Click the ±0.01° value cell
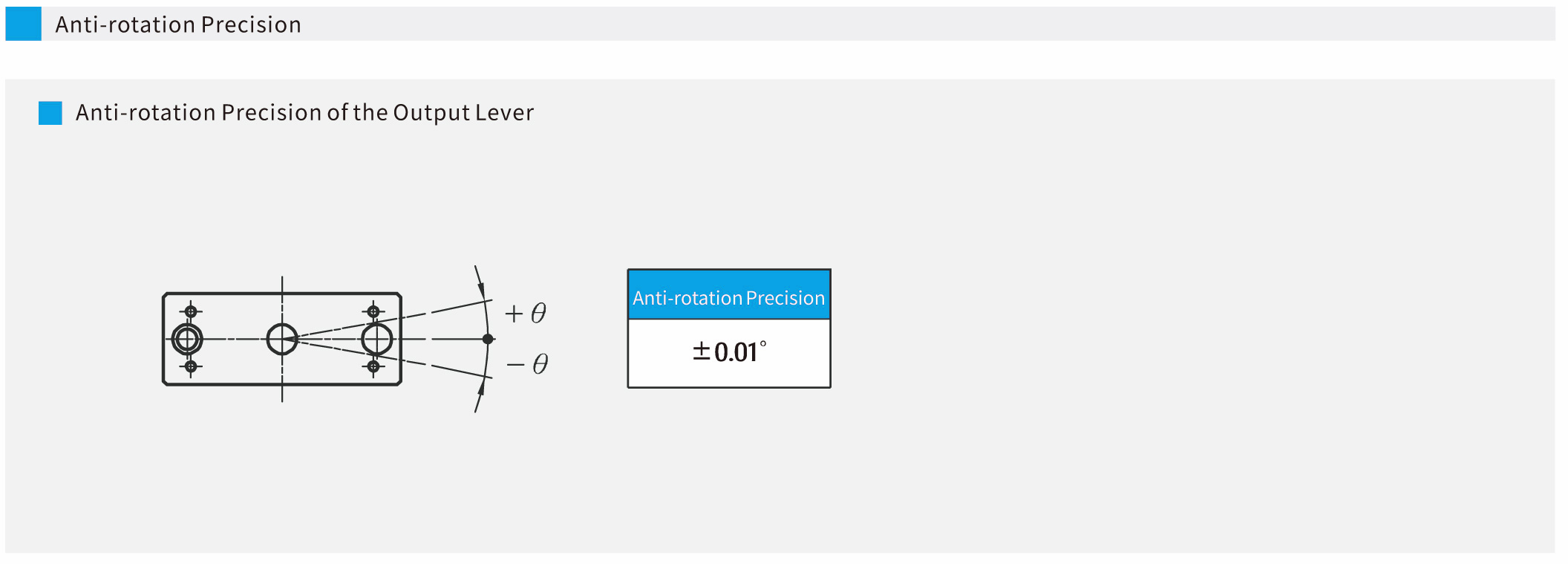This screenshot has width=1568, height=564. click(x=728, y=353)
